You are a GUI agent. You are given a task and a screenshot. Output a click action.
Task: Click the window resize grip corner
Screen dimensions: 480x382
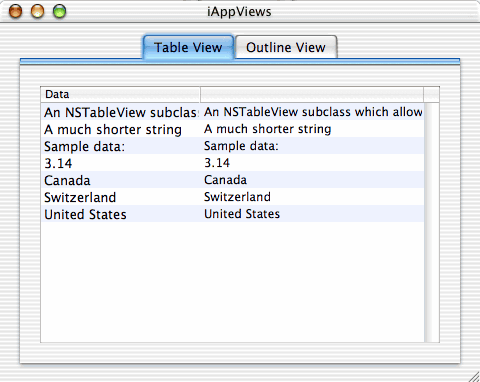click(x=474, y=376)
